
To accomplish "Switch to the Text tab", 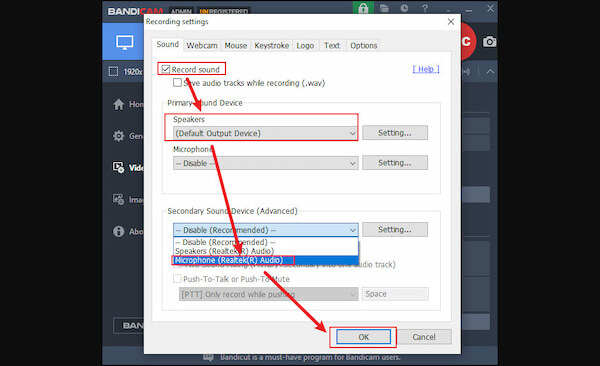I will 332,46.
